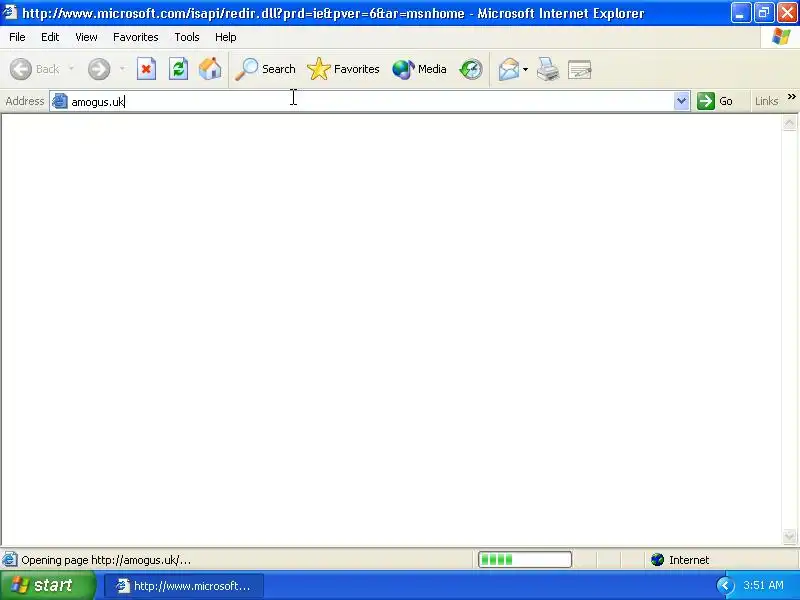Image resolution: width=800 pixels, height=600 pixels.
Task: Stop loading with the red X button
Action: pyautogui.click(x=146, y=69)
